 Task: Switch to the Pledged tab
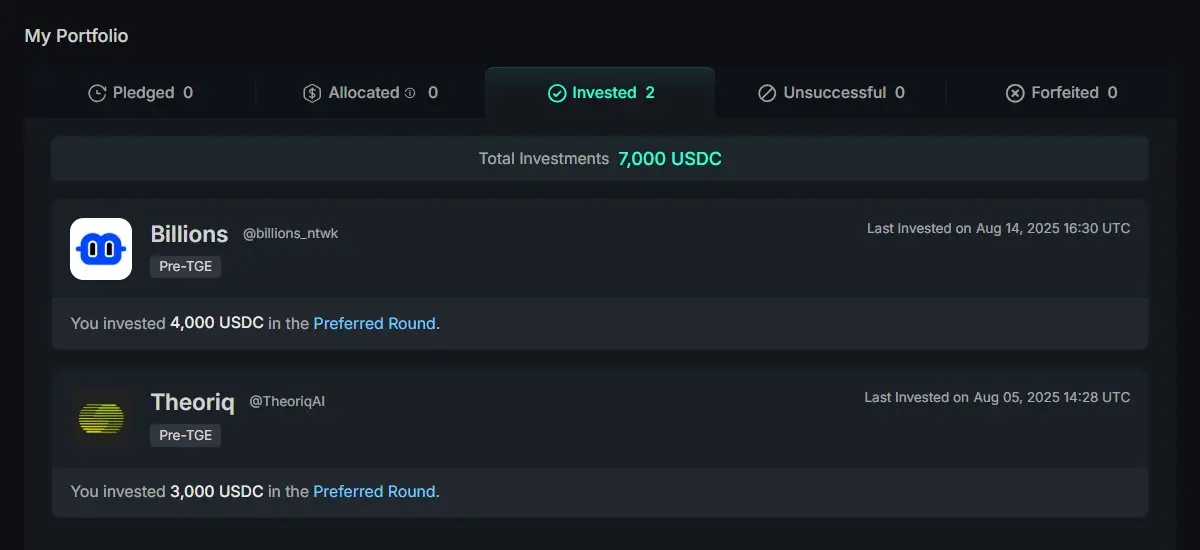pyautogui.click(x=140, y=93)
